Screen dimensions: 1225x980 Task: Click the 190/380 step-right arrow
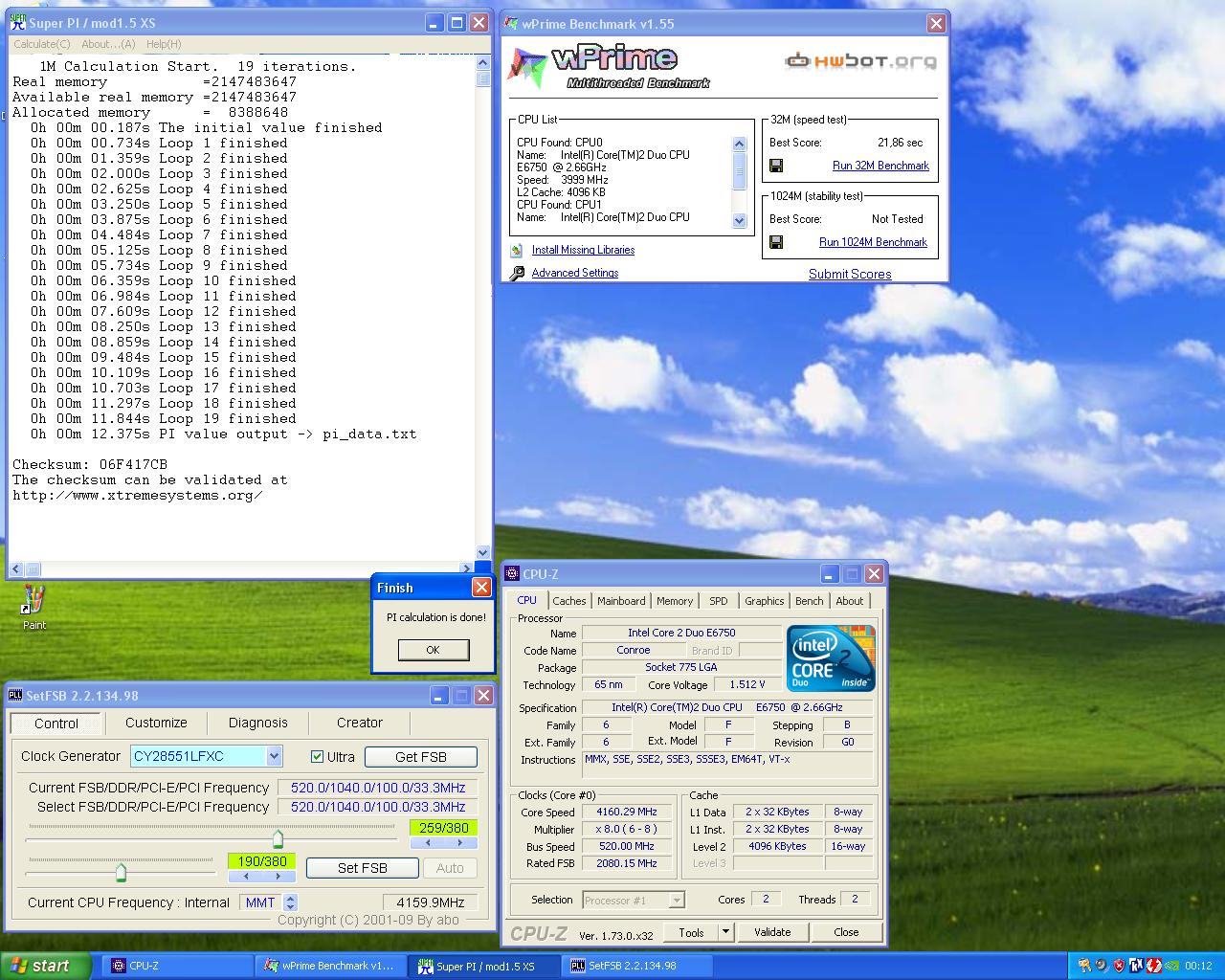point(278,876)
